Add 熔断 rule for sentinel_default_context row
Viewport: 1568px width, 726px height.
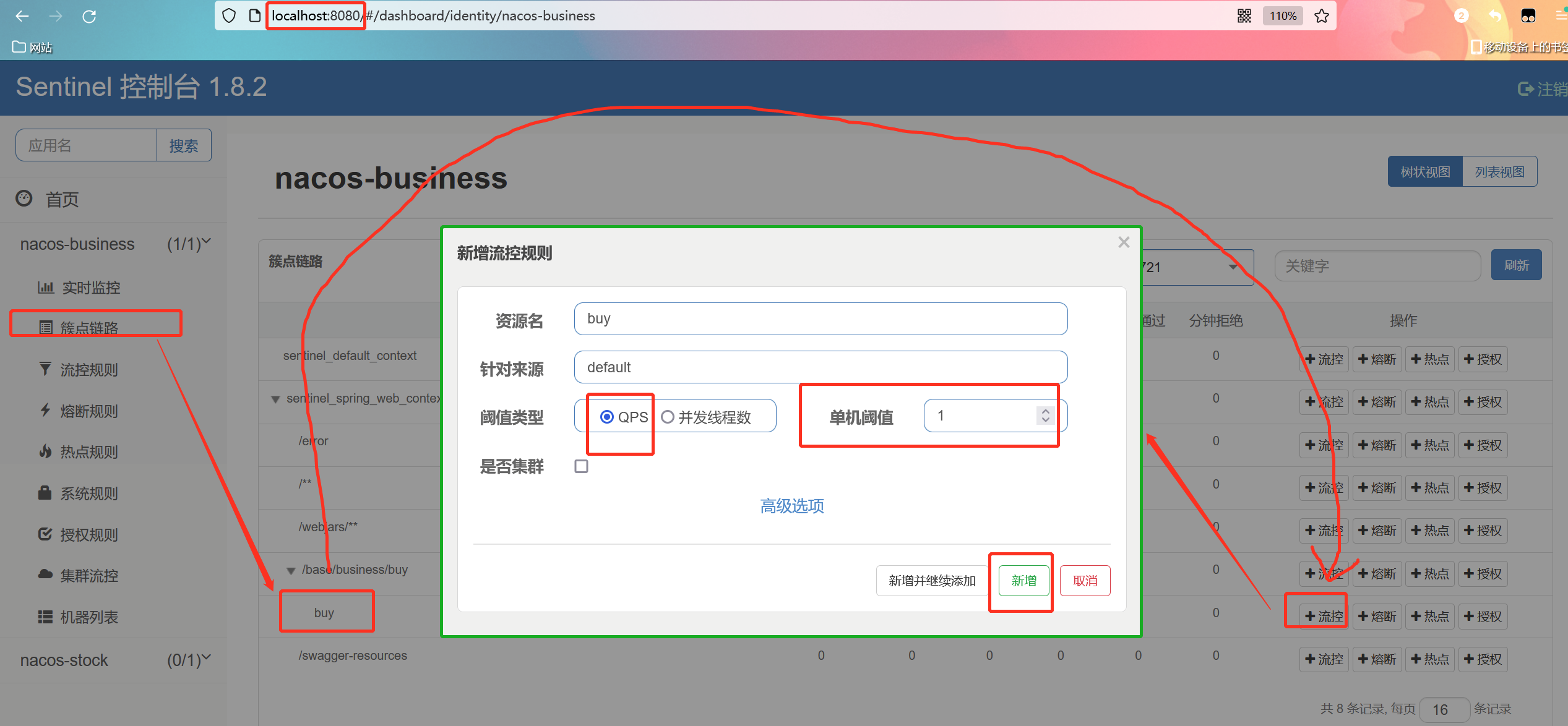click(1377, 359)
